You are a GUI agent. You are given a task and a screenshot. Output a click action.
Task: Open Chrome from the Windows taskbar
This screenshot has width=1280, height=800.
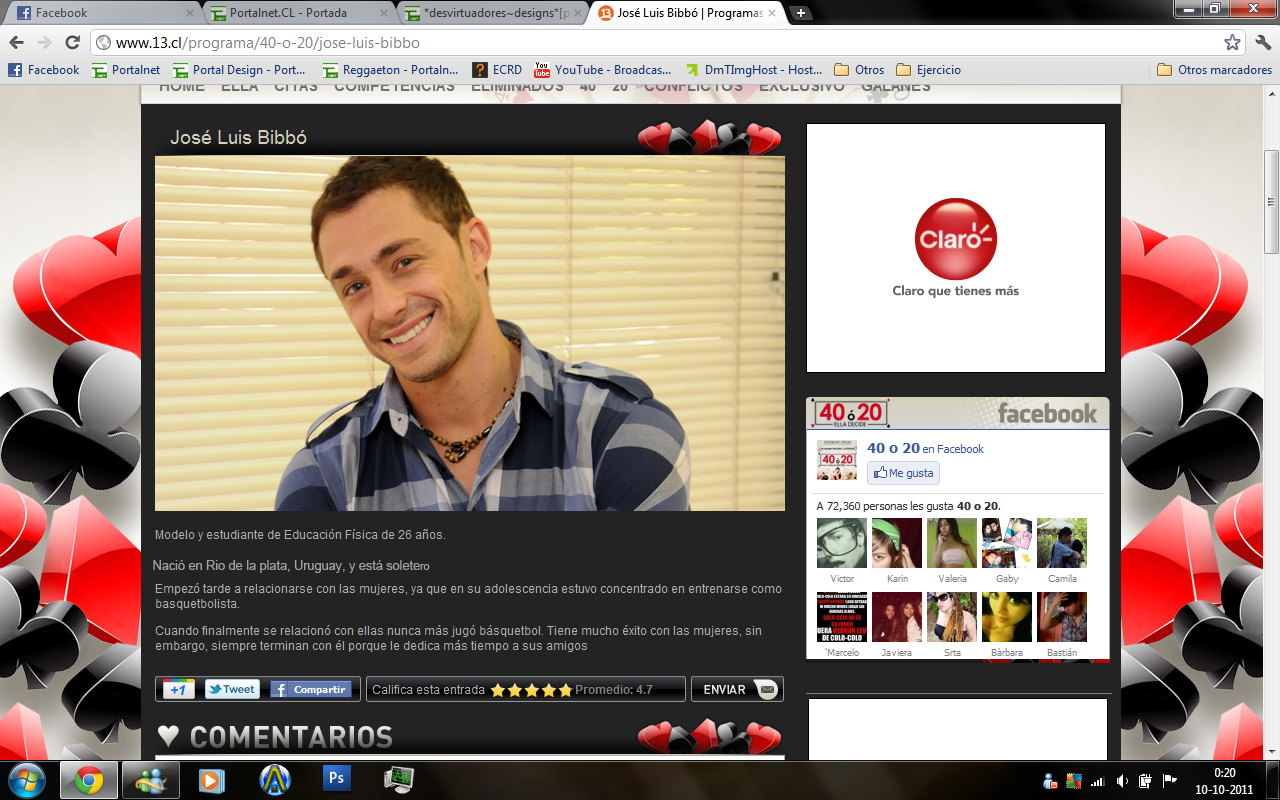[89, 779]
